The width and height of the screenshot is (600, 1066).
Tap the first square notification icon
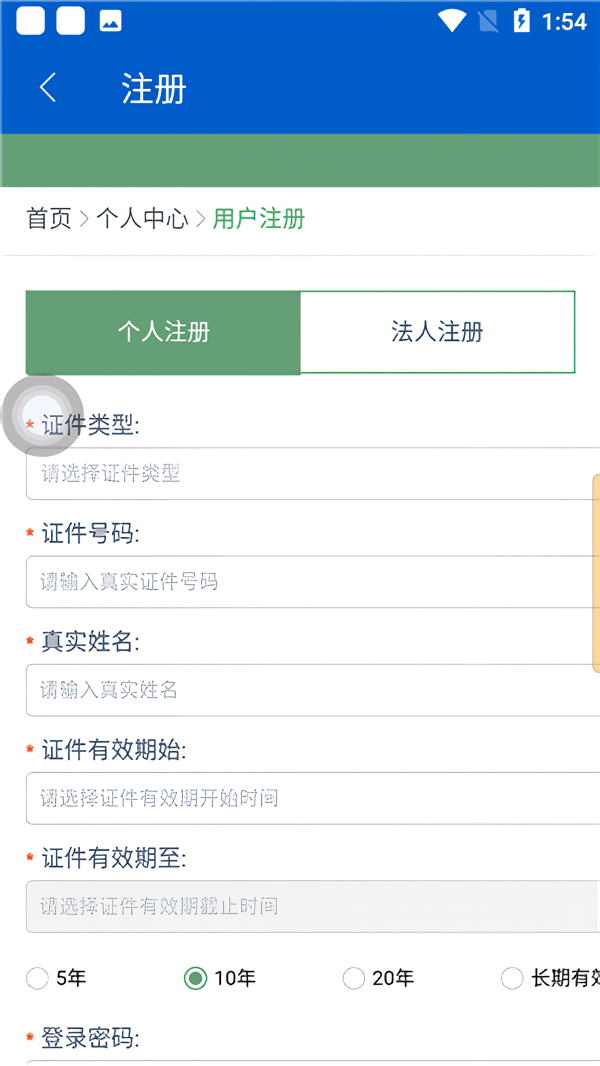click(31, 21)
